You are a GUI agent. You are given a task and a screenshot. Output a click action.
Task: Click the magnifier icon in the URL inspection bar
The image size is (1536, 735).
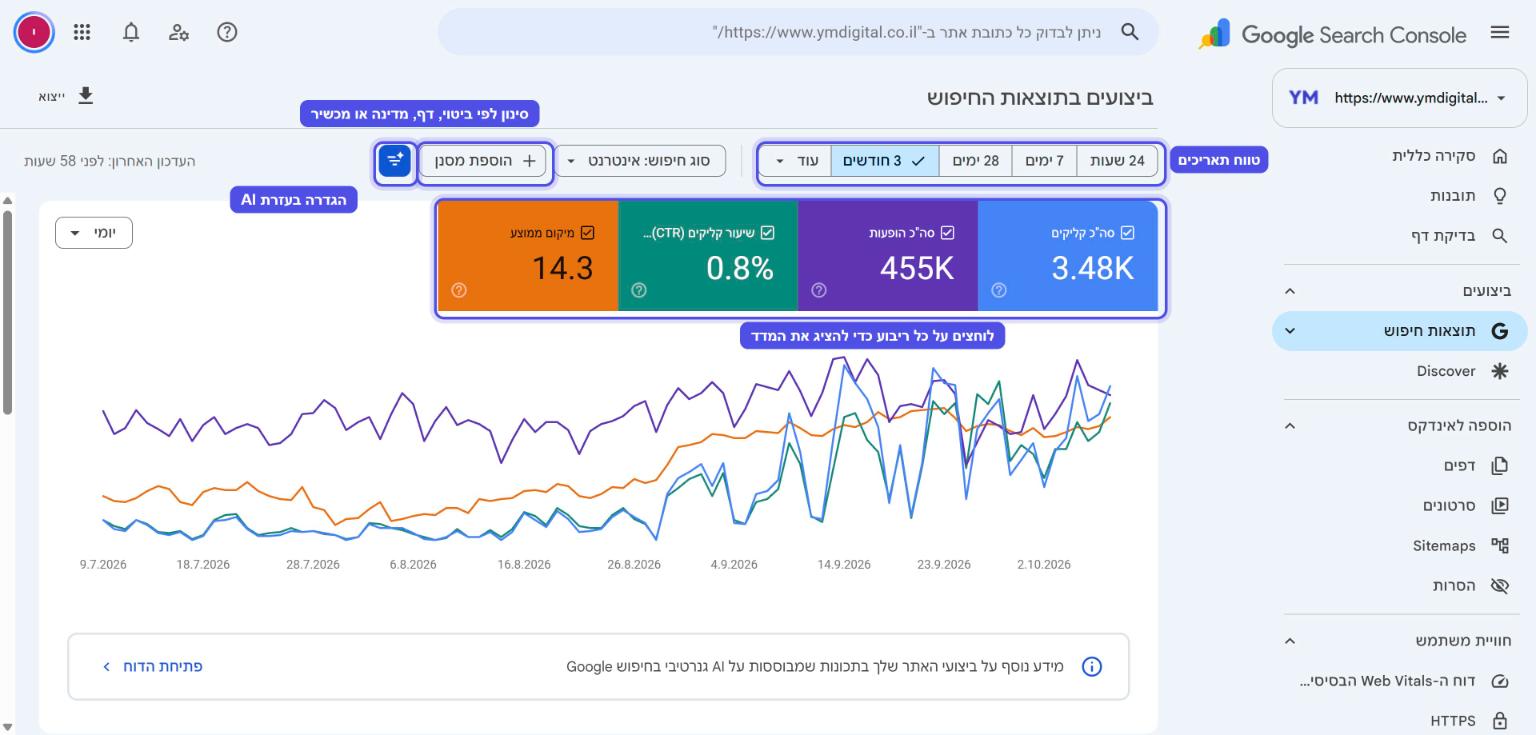point(1129,32)
